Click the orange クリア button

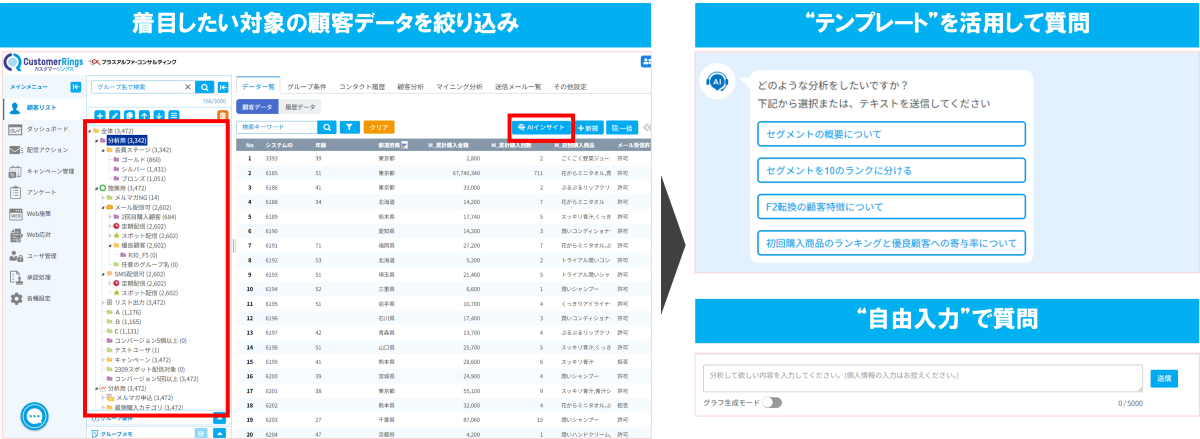[x=379, y=127]
